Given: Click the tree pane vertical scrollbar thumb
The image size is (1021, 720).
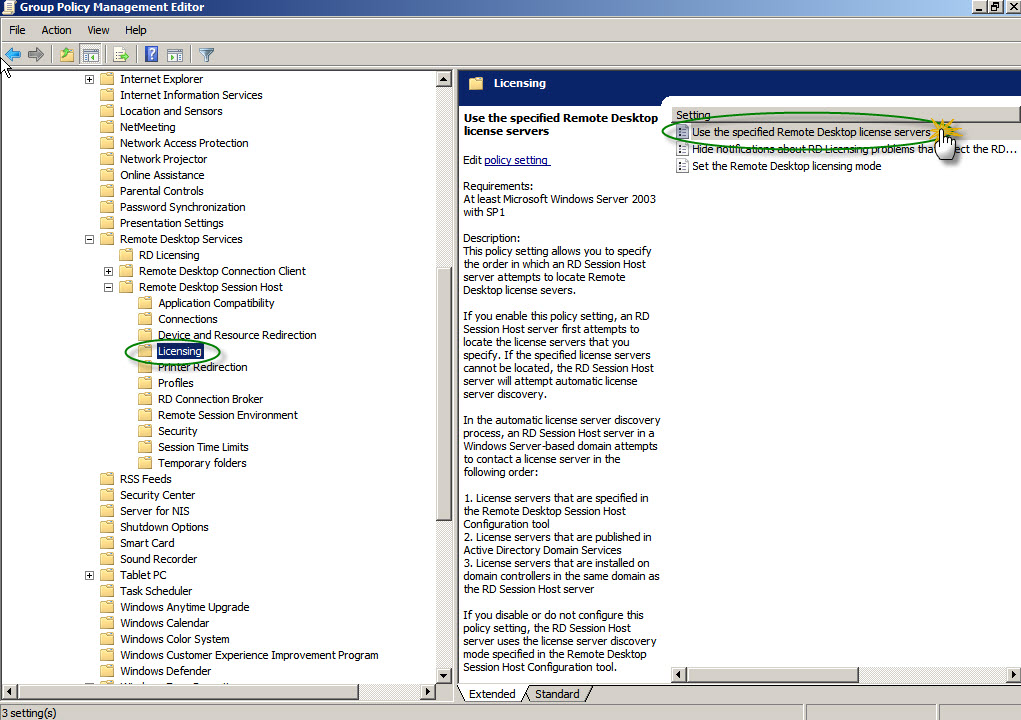Looking at the screenshot, I should coord(443,394).
